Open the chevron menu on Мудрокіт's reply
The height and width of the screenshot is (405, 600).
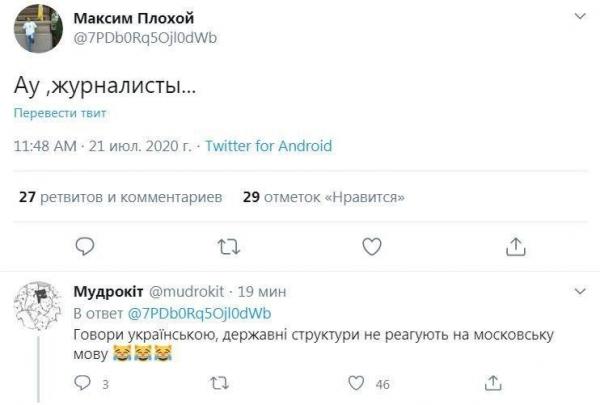[x=579, y=291]
